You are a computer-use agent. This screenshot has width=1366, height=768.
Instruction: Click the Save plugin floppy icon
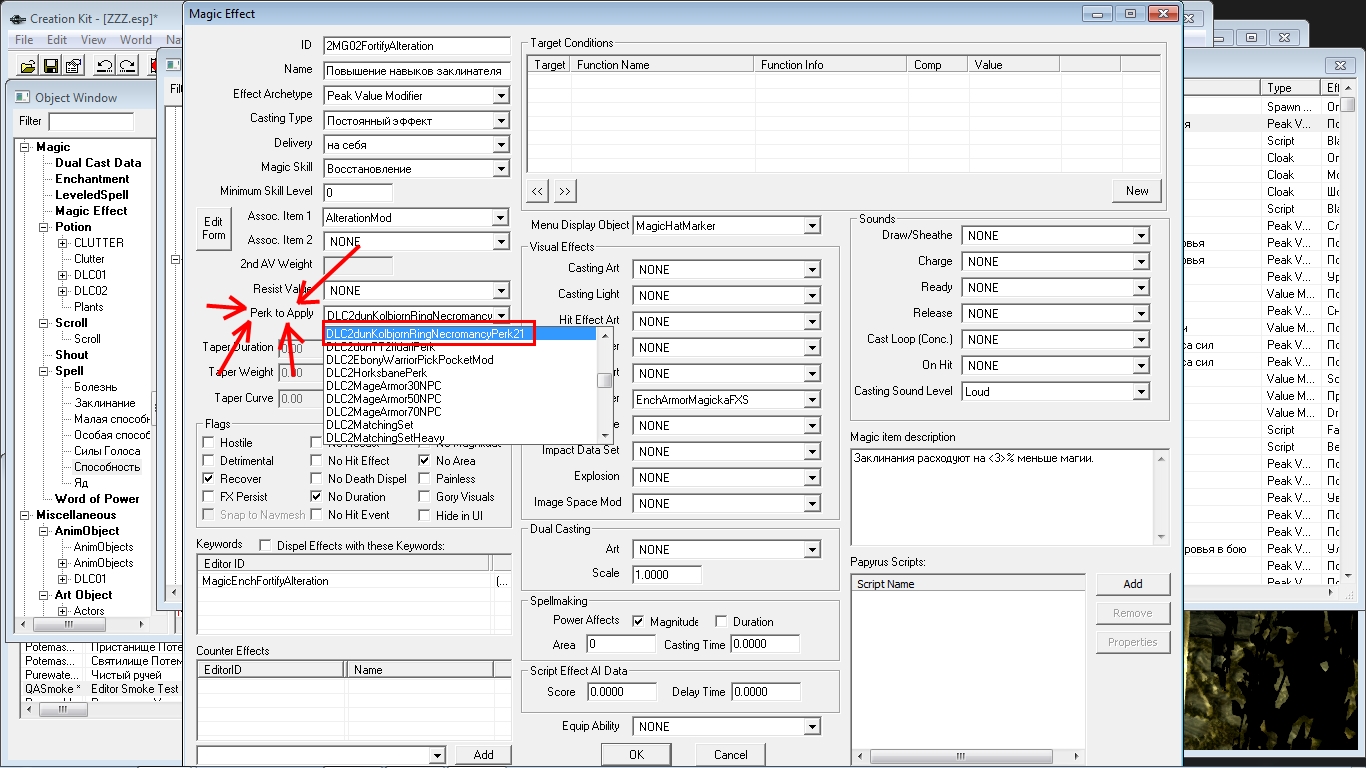pyautogui.click(x=51, y=66)
